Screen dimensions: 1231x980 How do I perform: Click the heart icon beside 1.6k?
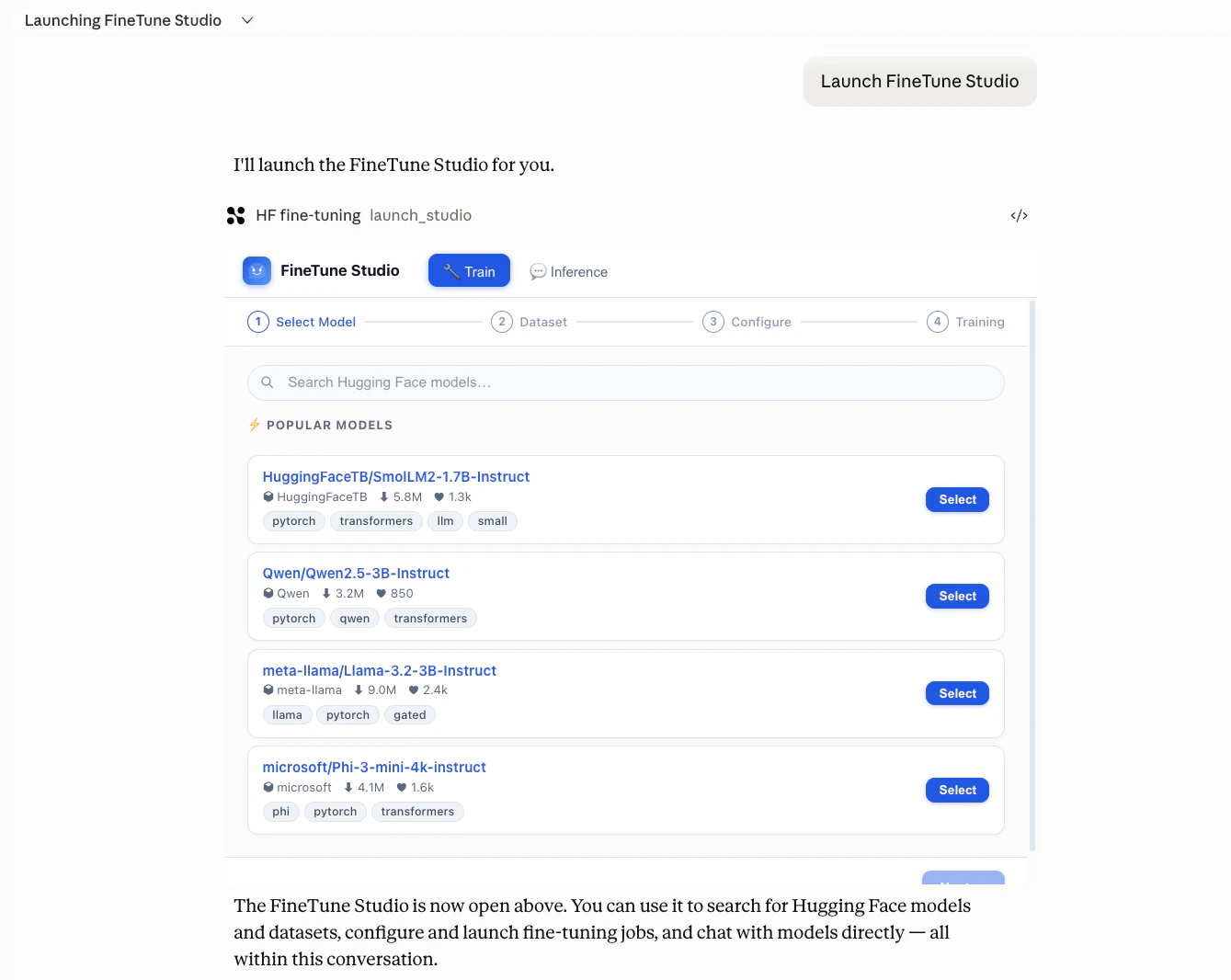(x=402, y=787)
